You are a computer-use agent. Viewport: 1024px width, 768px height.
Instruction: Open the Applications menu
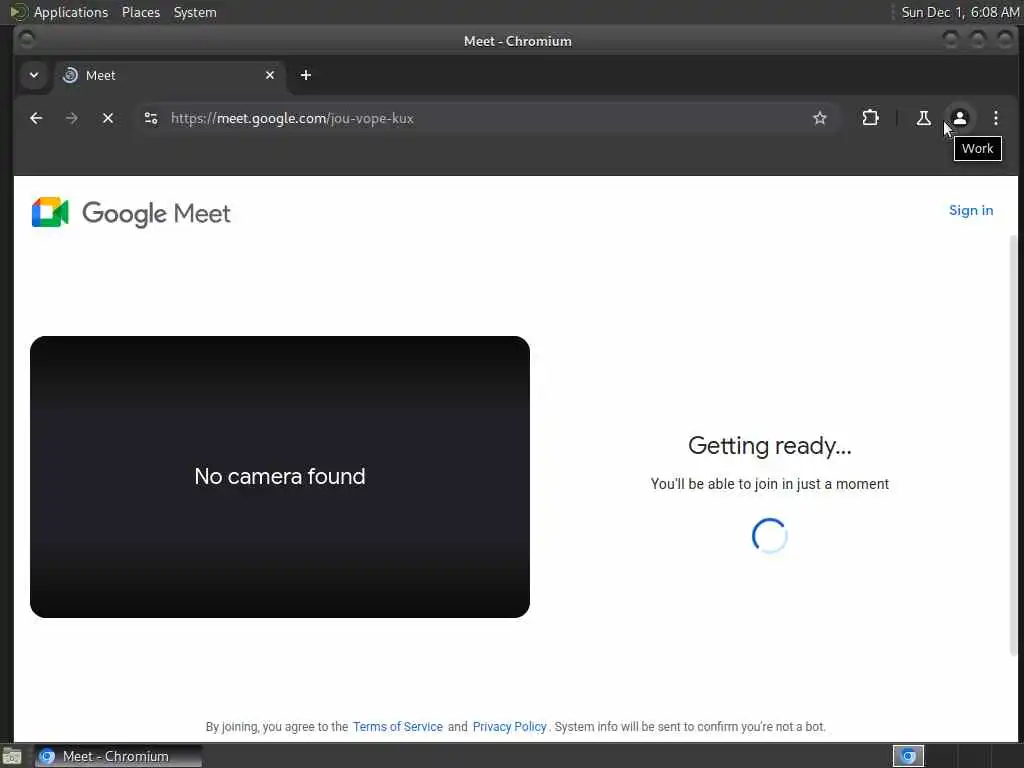click(x=71, y=12)
